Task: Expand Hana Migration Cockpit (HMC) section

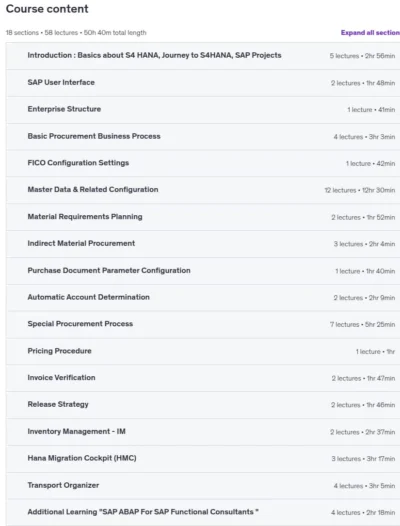Action: [203, 459]
